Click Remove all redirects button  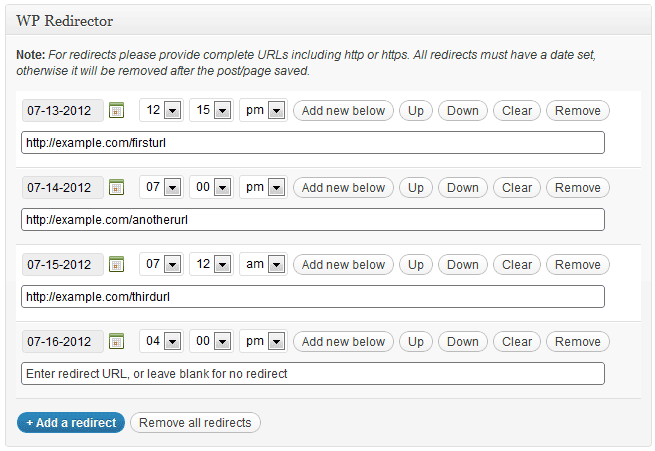pyautogui.click(x=195, y=423)
